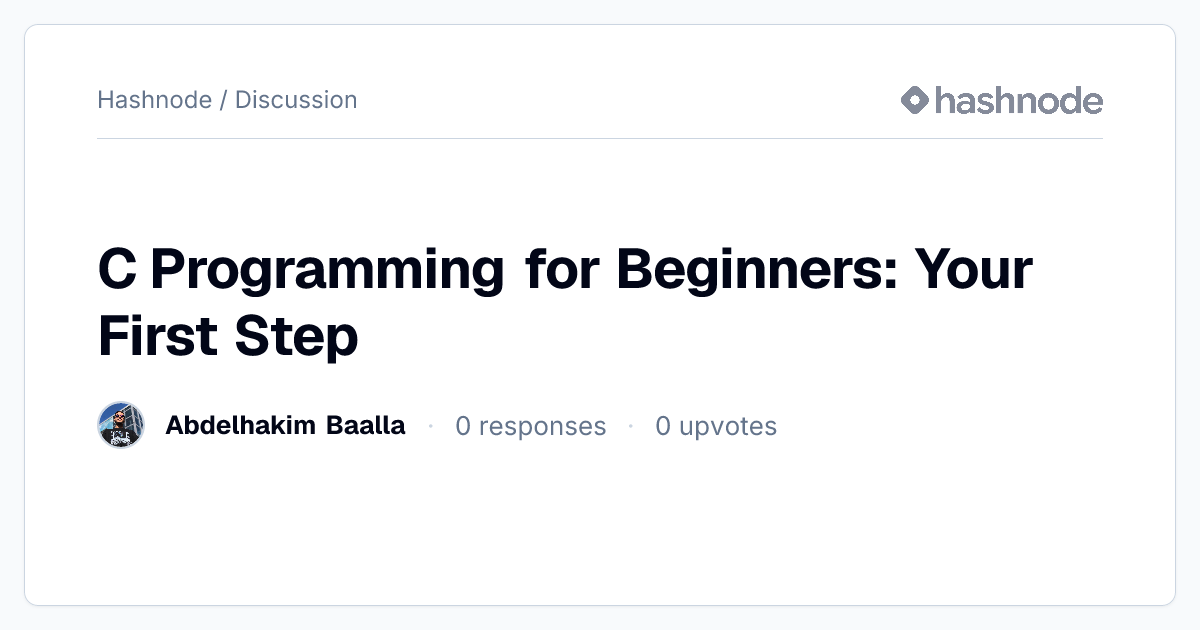Open the Hashnode breadcrumb link
1200x630 pixels.
[x=155, y=100]
